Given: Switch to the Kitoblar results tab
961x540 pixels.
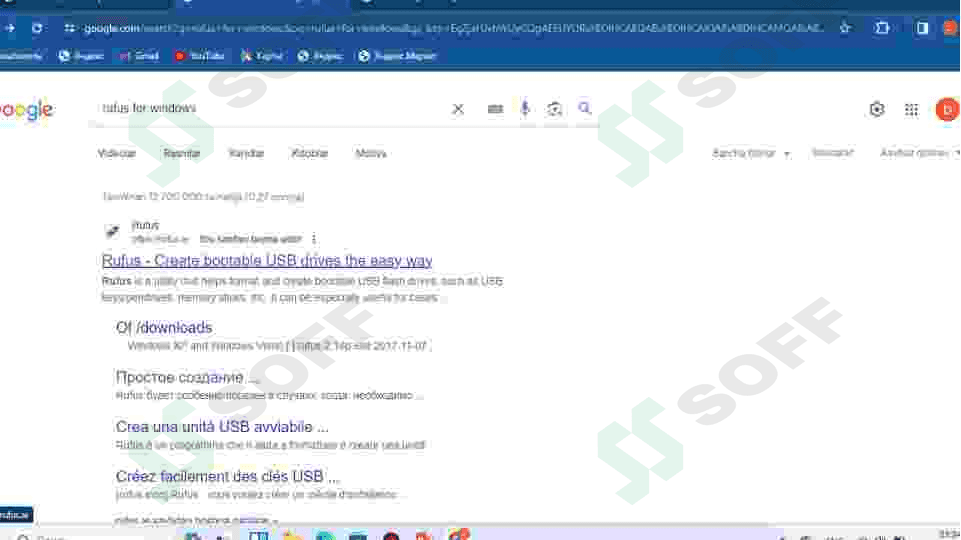Looking at the screenshot, I should (x=310, y=153).
